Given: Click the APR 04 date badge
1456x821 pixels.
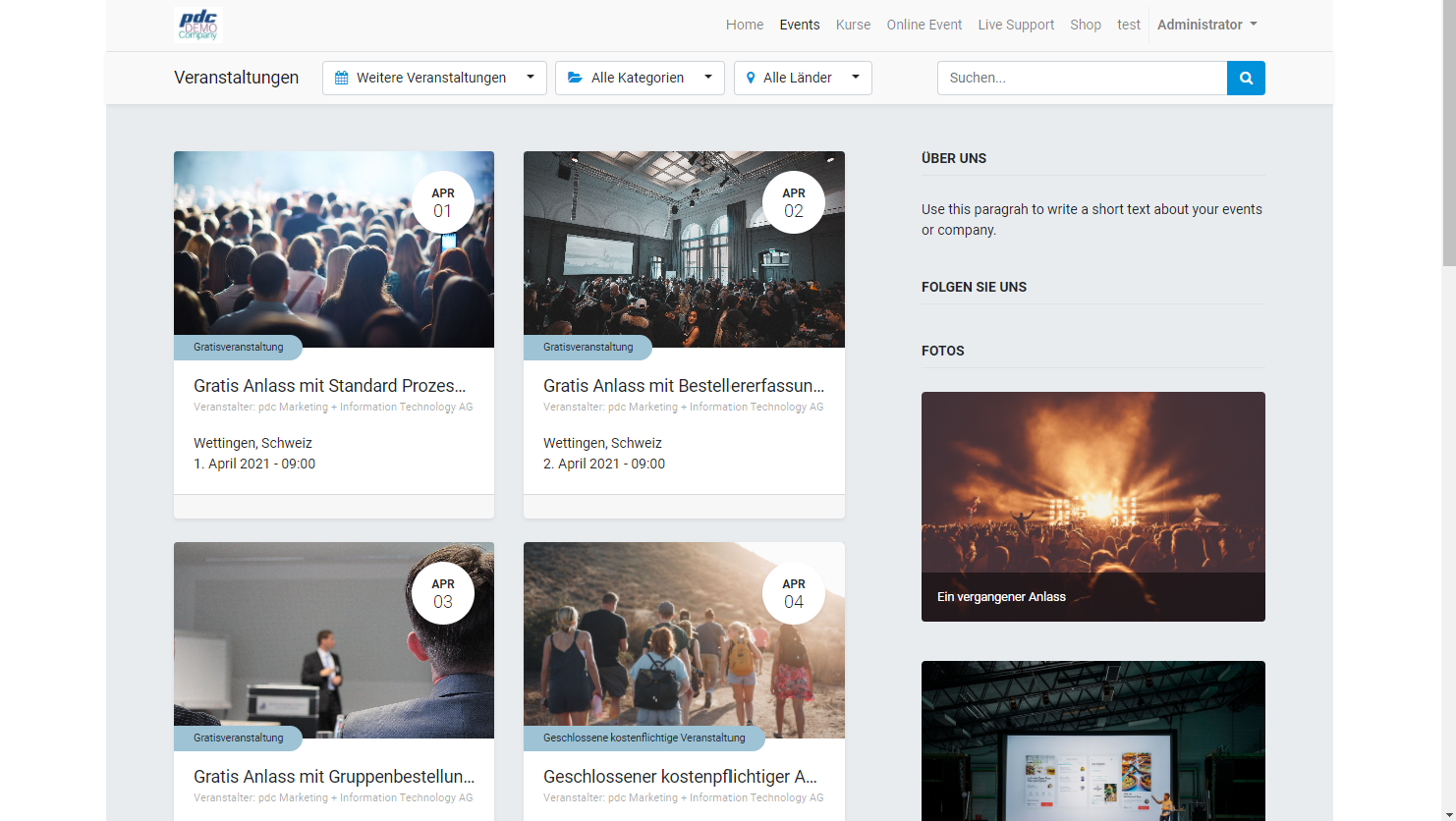Looking at the screenshot, I should click(x=794, y=593).
